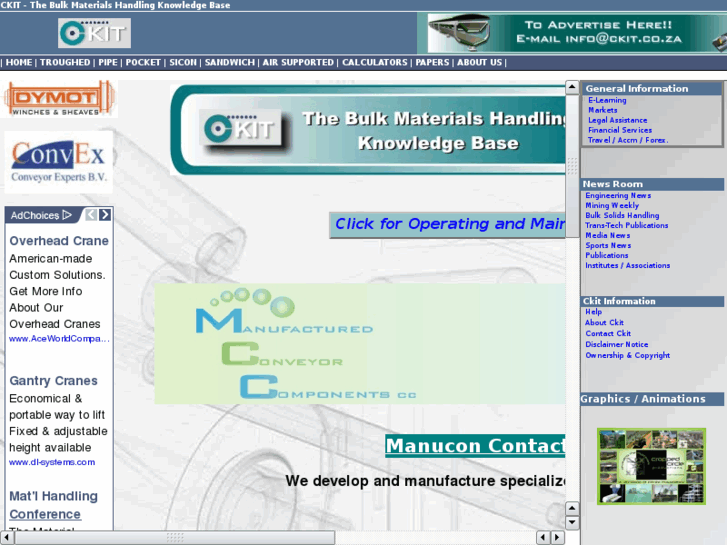Screen dimensions: 727x545
Task: Open the PIPE menu item
Action: [x=108, y=62]
